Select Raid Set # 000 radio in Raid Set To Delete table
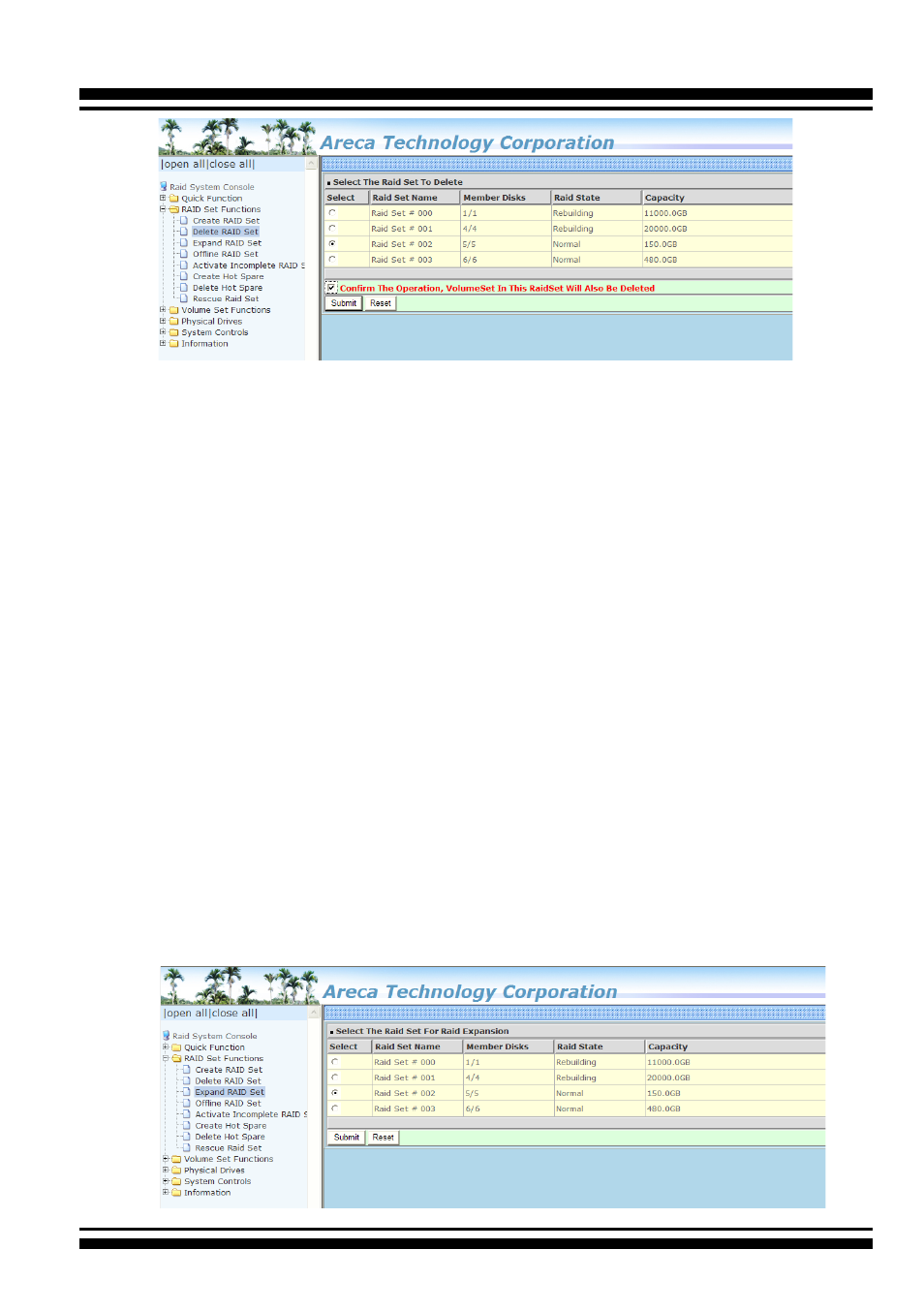The image size is (924, 1312). [332, 213]
